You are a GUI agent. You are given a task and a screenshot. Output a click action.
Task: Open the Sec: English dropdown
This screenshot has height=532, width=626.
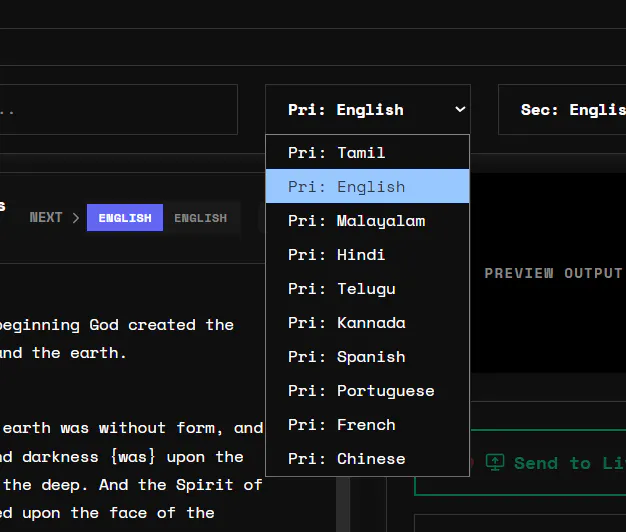pyautogui.click(x=562, y=109)
